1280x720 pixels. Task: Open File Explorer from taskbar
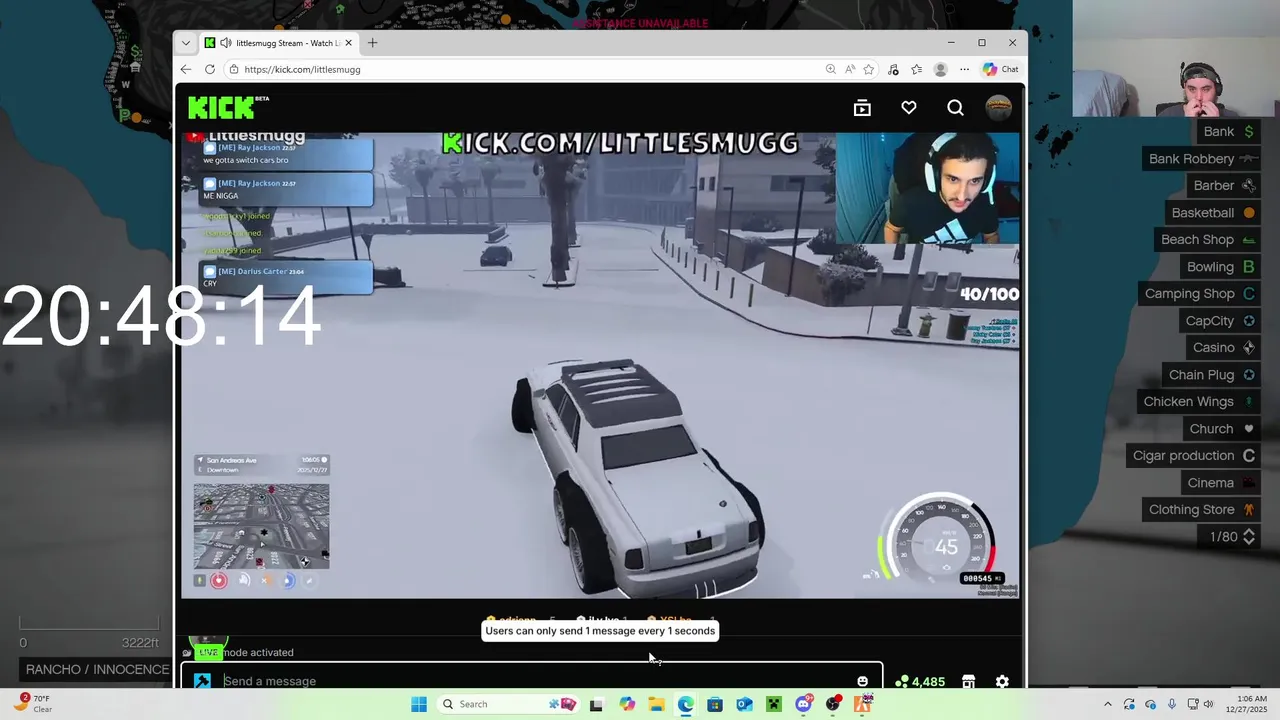click(x=656, y=704)
